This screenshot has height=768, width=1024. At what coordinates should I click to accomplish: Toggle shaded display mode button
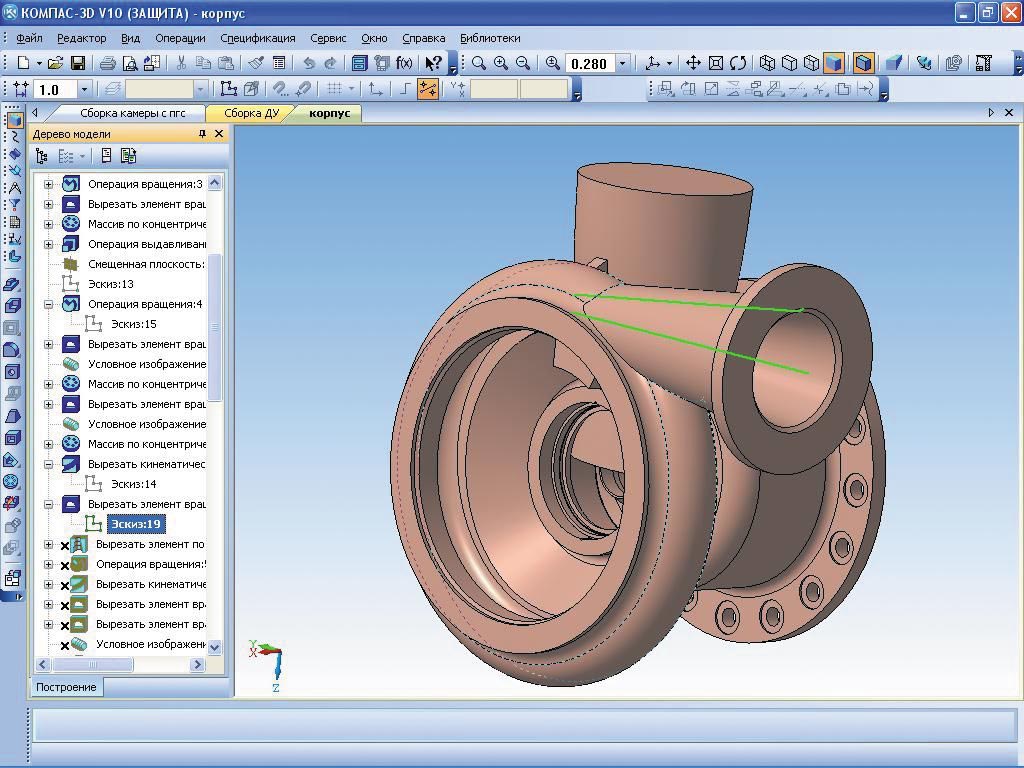[x=832, y=63]
